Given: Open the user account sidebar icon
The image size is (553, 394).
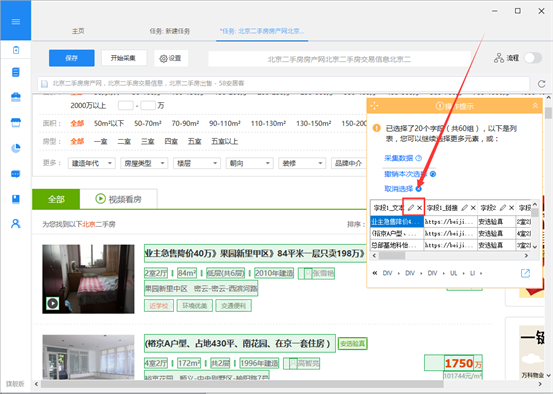Looking at the screenshot, I should [x=16, y=224].
